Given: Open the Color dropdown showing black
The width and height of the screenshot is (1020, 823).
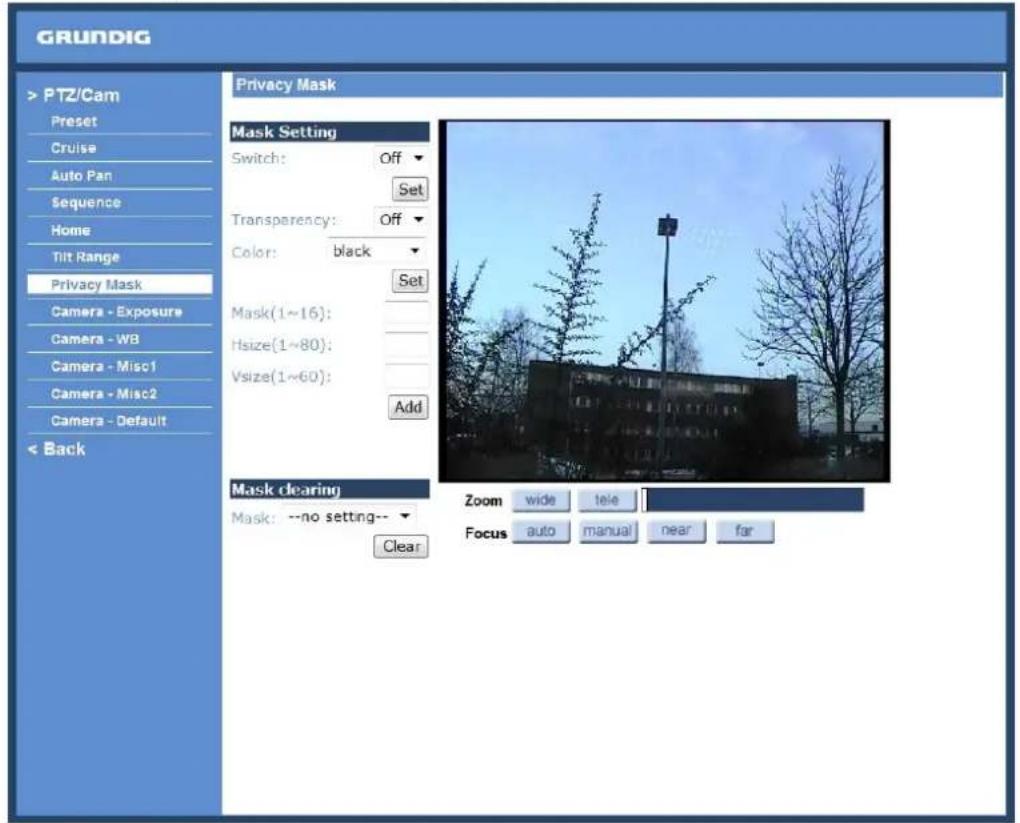Looking at the screenshot, I should coord(377,251).
